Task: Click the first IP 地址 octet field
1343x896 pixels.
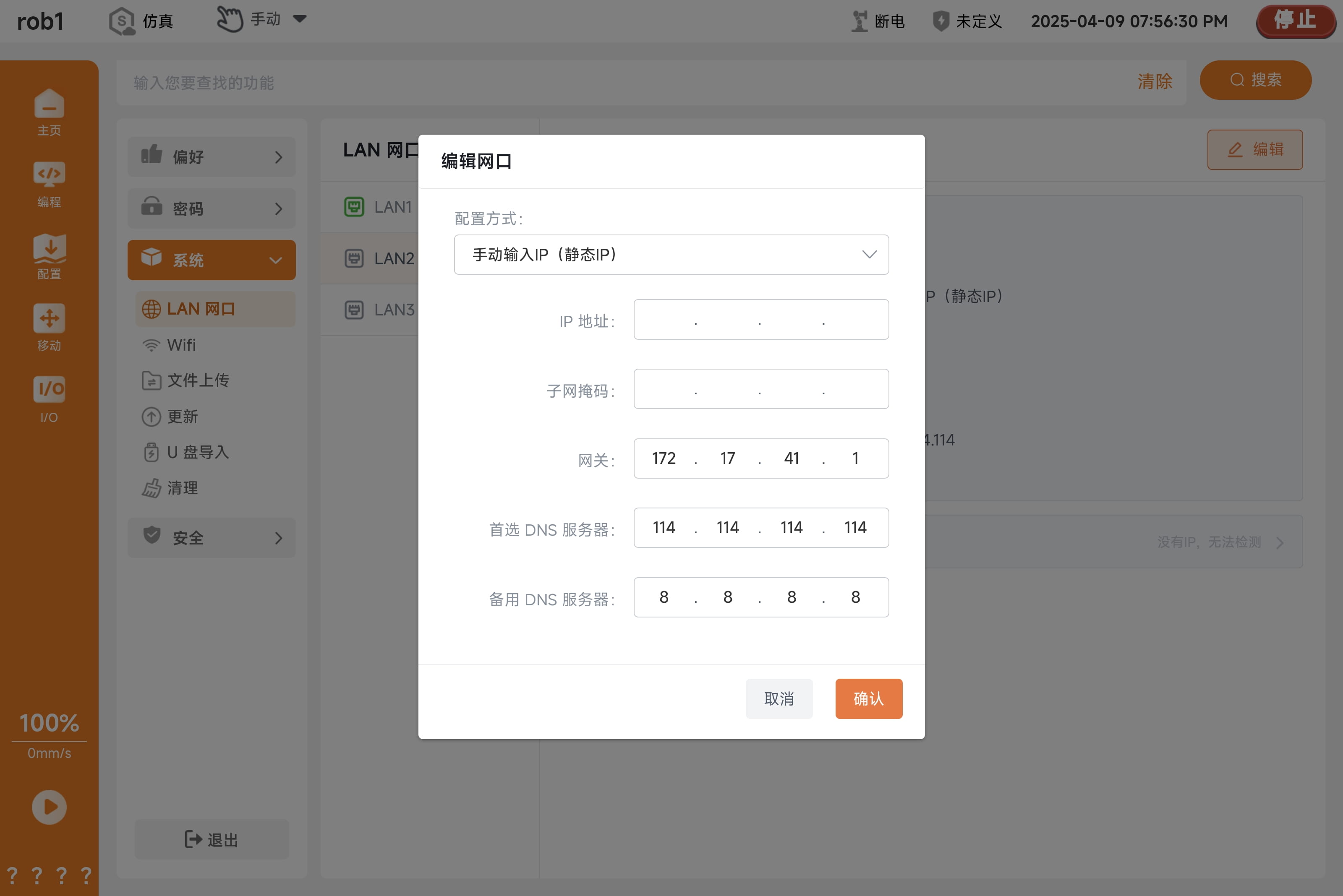Action: (664, 319)
